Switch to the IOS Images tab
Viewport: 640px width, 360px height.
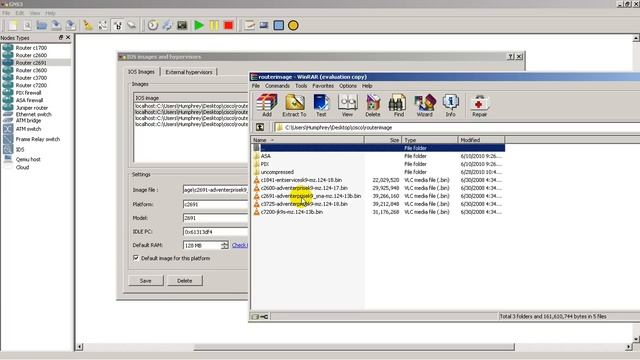click(x=141, y=72)
